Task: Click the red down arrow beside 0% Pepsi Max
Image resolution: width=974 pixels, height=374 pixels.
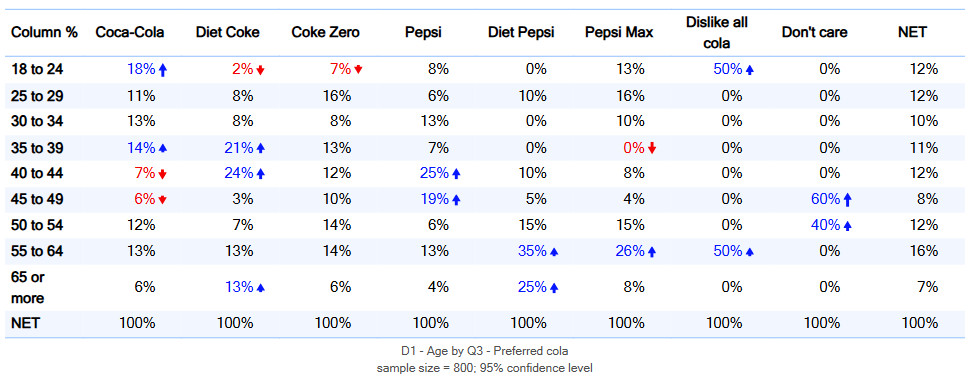Action: (652, 148)
